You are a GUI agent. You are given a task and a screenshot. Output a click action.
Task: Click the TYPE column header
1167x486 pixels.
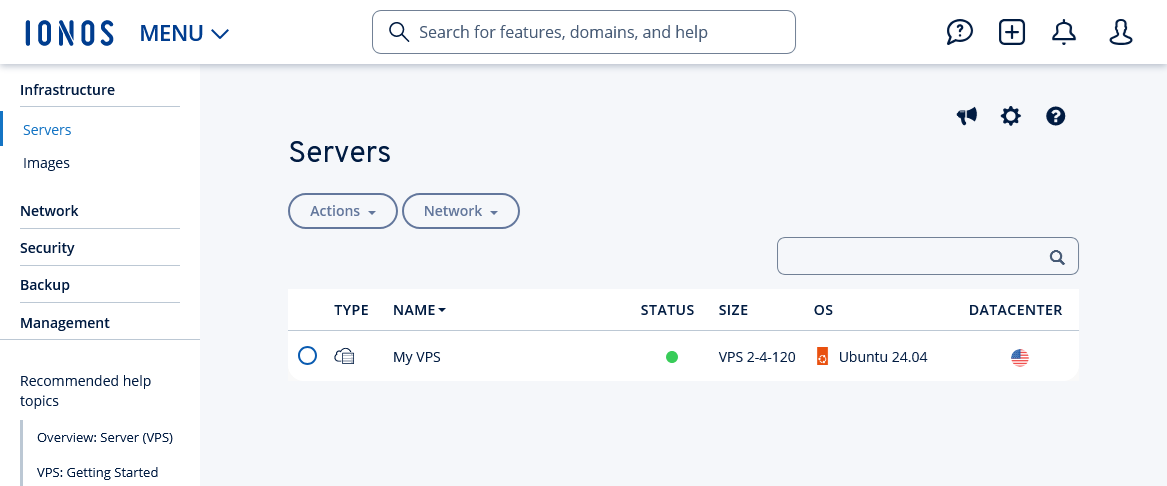pos(351,310)
